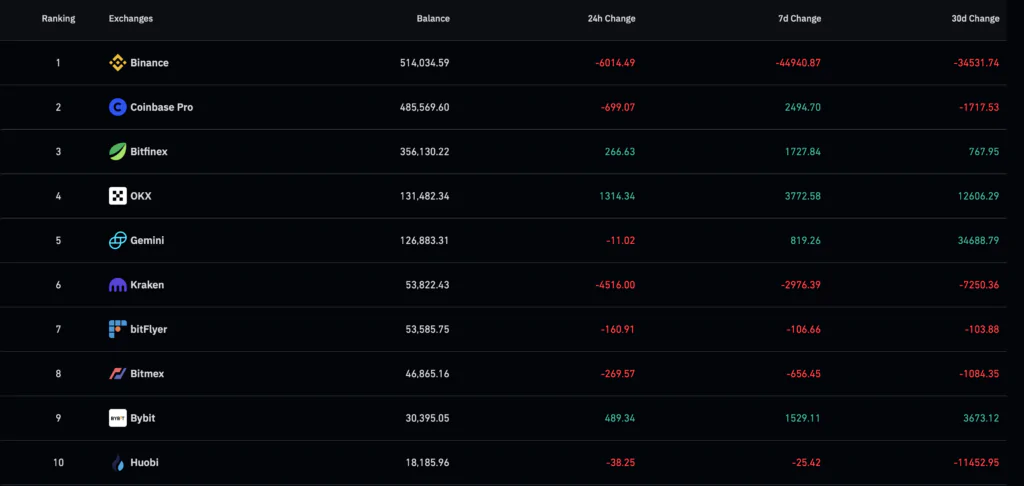Sort by the 7d Change column header
The width and height of the screenshot is (1024, 486).
(x=799, y=19)
